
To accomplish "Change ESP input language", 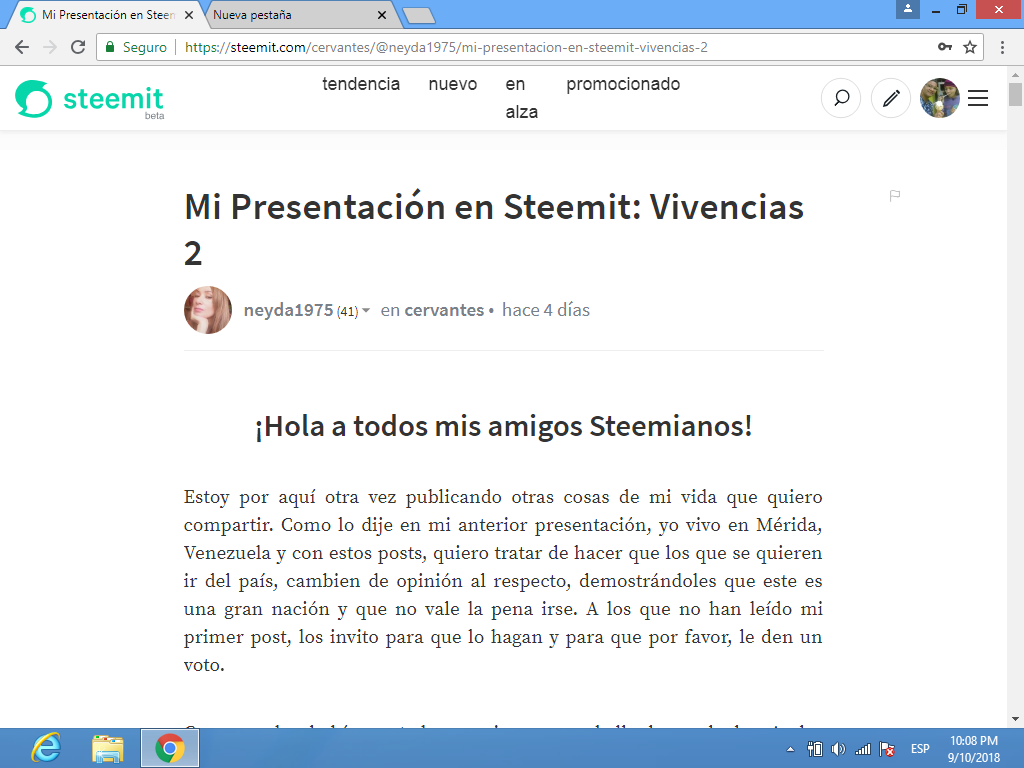I will pos(920,749).
